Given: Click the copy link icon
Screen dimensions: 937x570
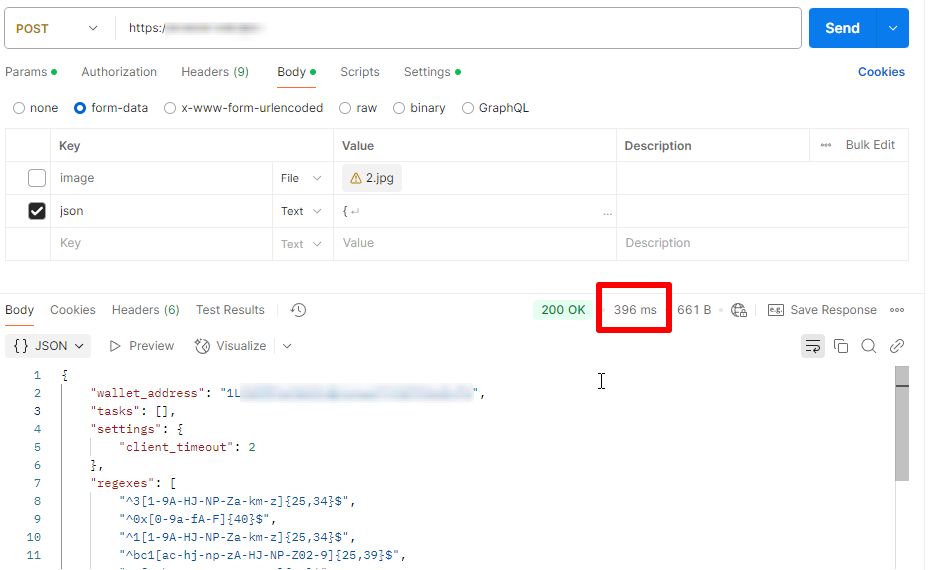Looking at the screenshot, I should 897,346.
